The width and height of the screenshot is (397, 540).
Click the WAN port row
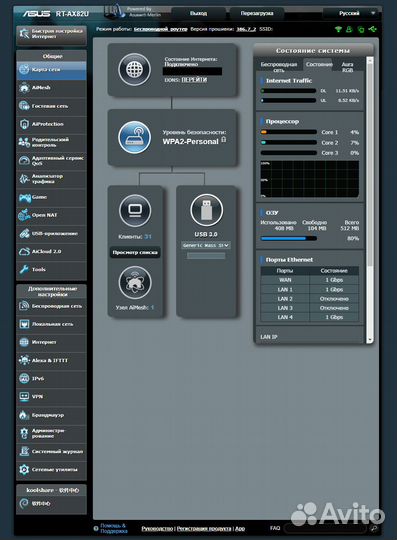310,280
